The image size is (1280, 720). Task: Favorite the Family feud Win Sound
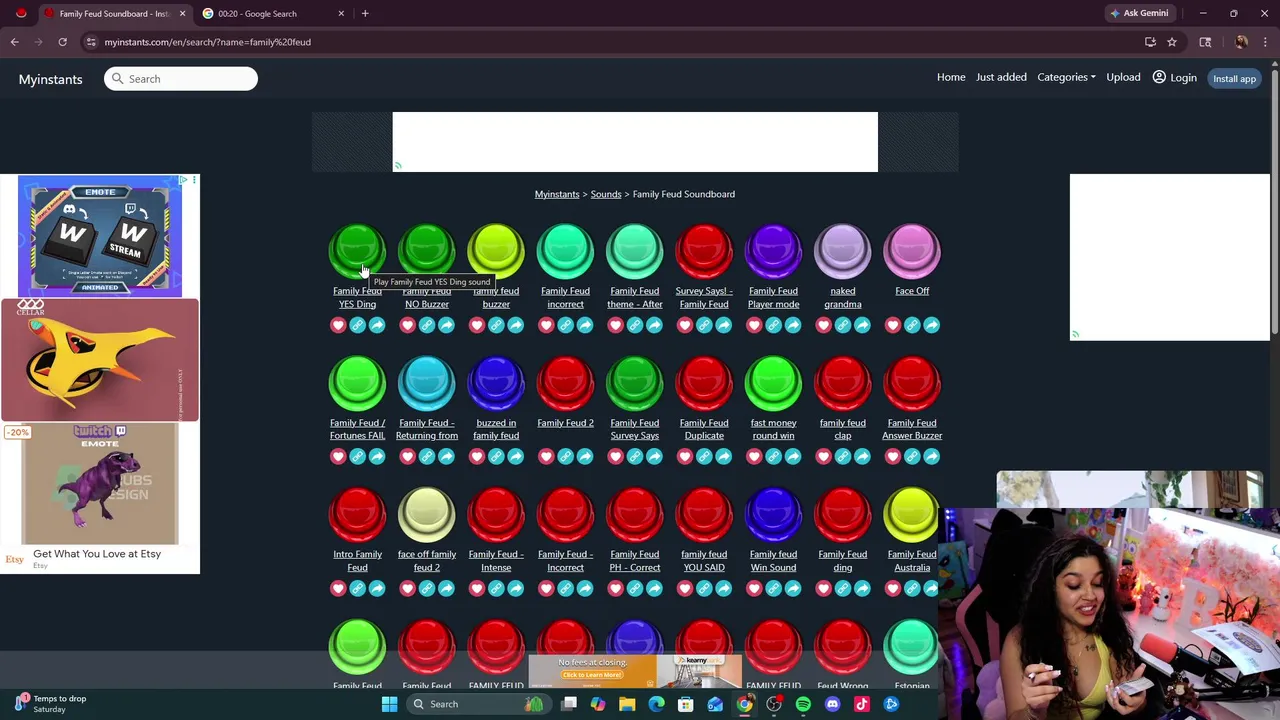click(754, 589)
